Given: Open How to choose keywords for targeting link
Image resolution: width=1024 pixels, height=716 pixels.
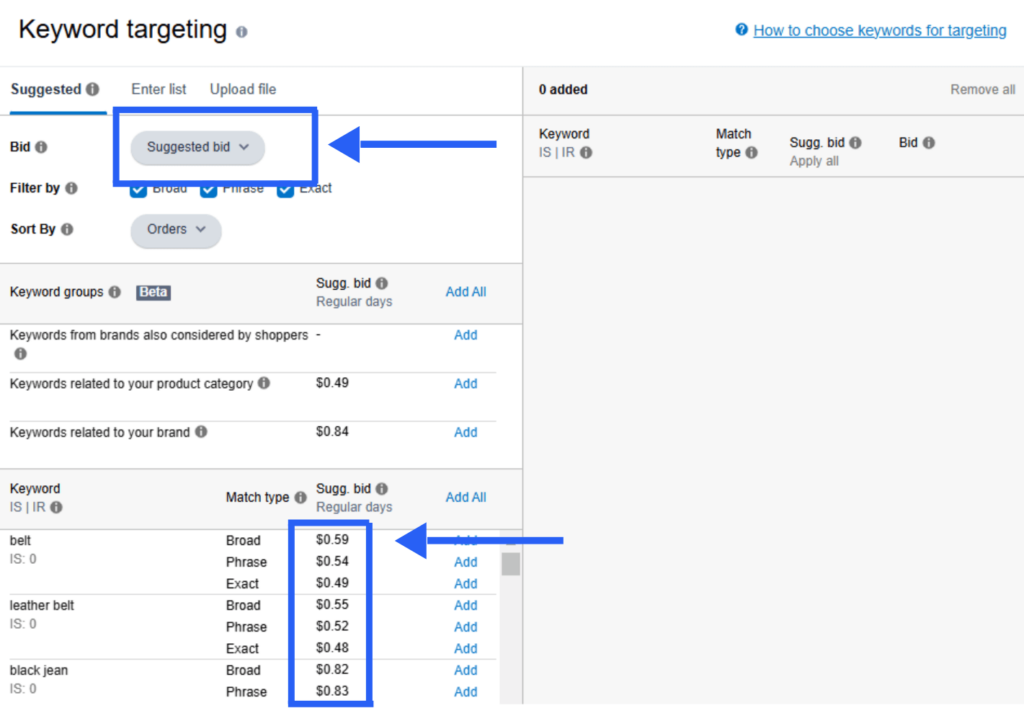Looking at the screenshot, I should (x=879, y=30).
